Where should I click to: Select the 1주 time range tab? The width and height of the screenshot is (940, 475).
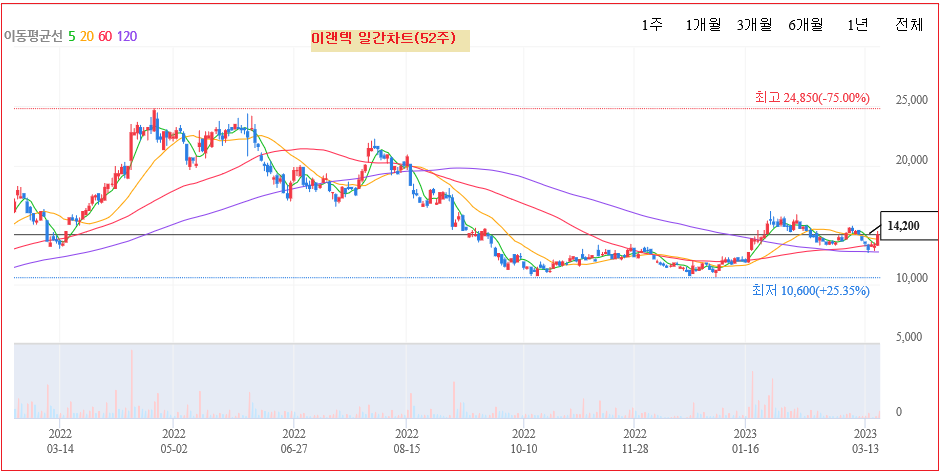[x=652, y=25]
